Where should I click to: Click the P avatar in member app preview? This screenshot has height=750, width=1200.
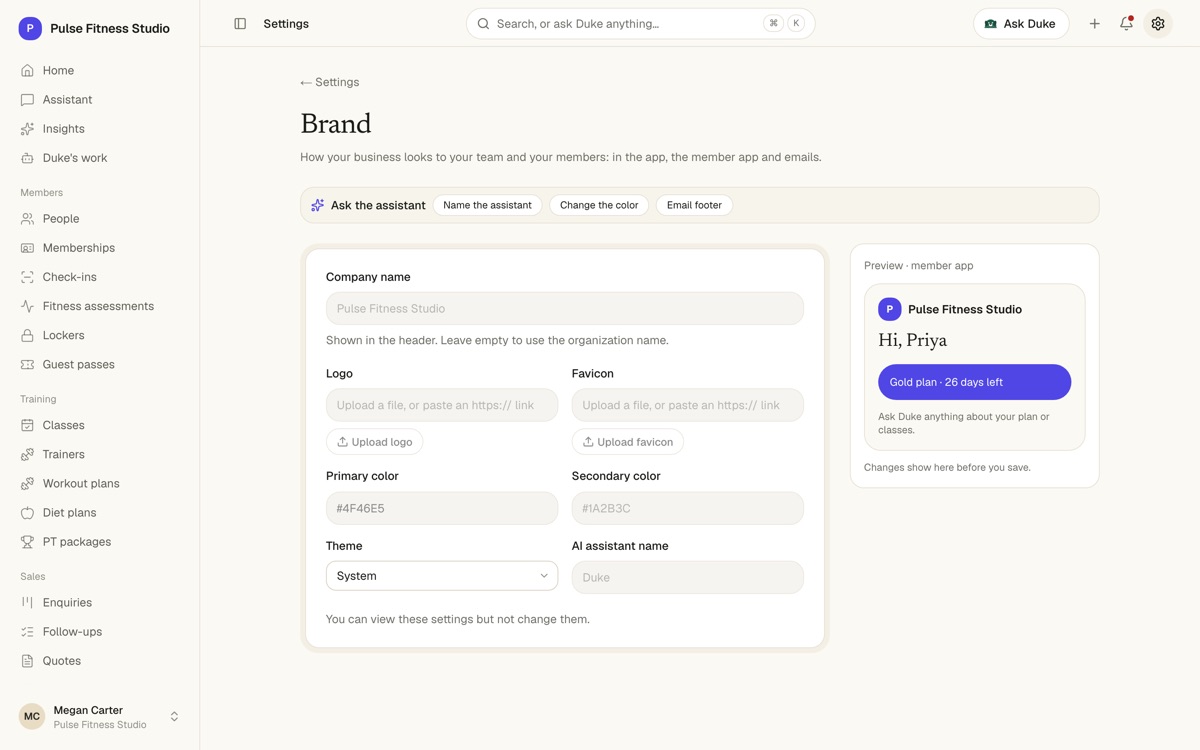tap(890, 310)
